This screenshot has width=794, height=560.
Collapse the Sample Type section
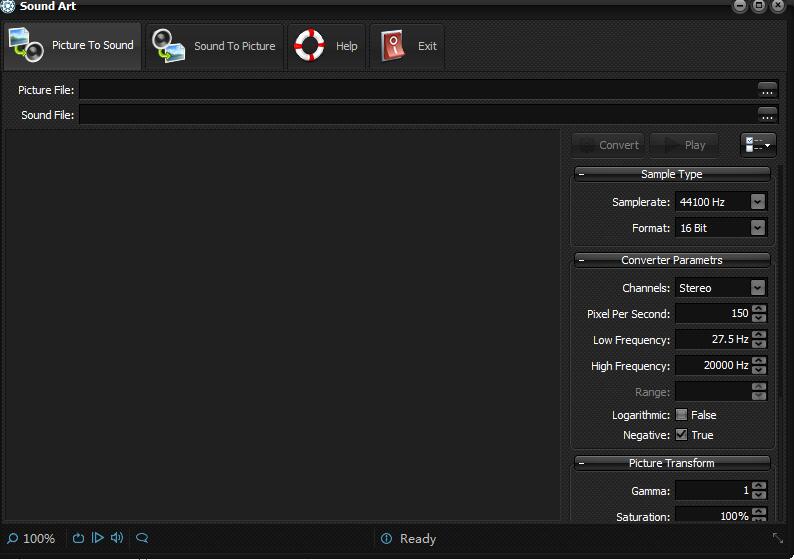pos(581,174)
